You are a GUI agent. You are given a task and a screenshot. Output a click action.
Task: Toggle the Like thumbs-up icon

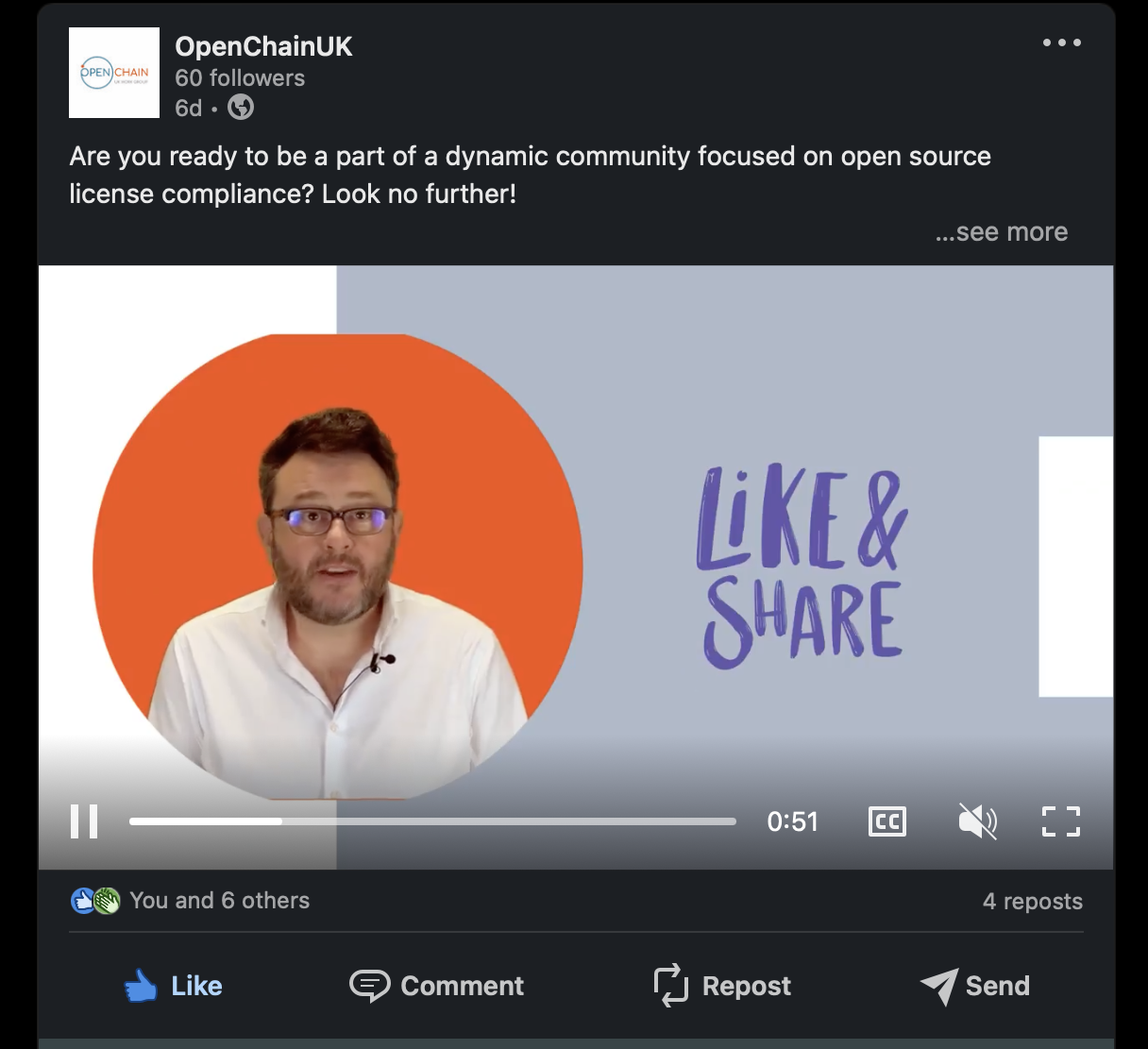pyautogui.click(x=141, y=986)
